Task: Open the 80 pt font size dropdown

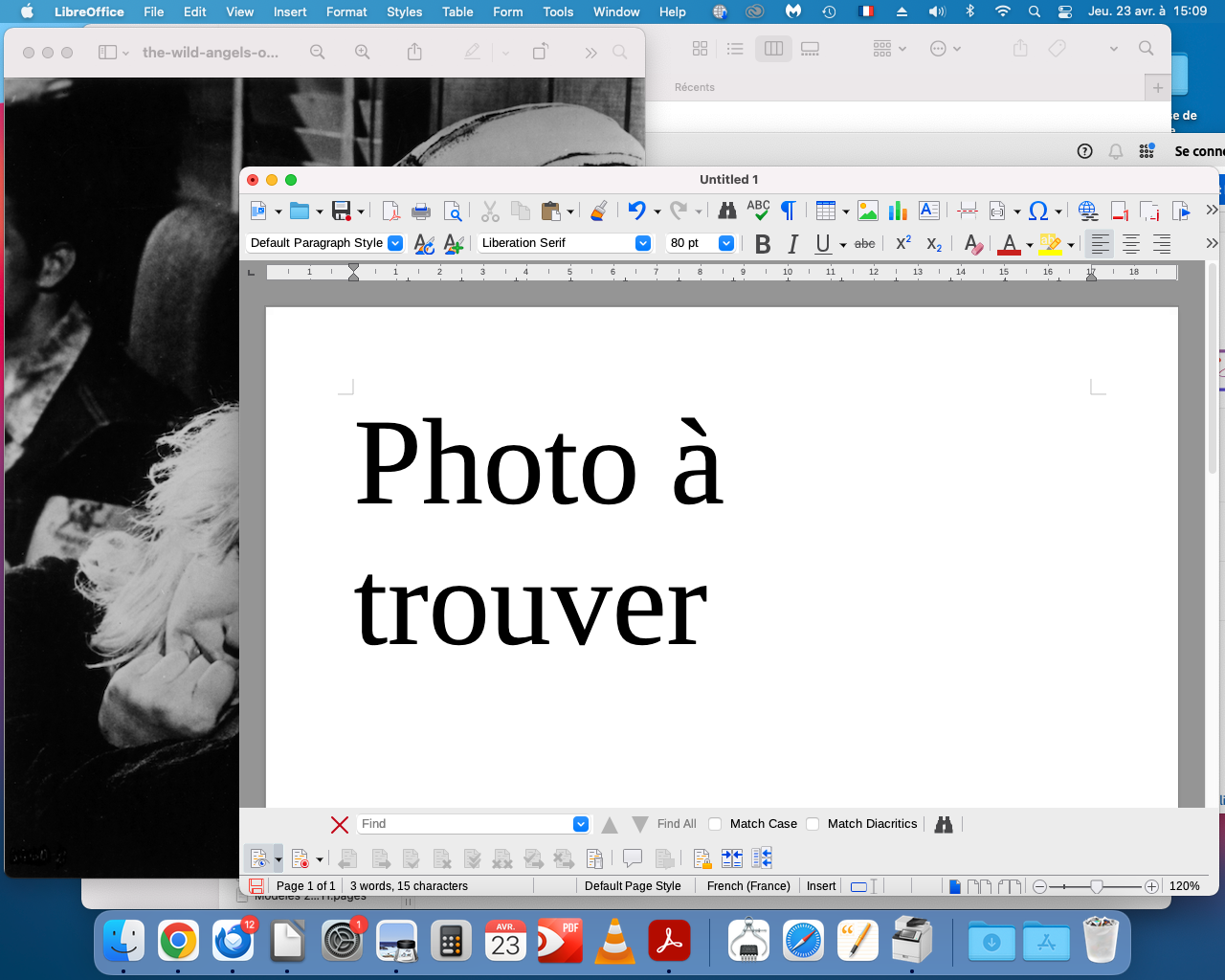Action: point(726,243)
